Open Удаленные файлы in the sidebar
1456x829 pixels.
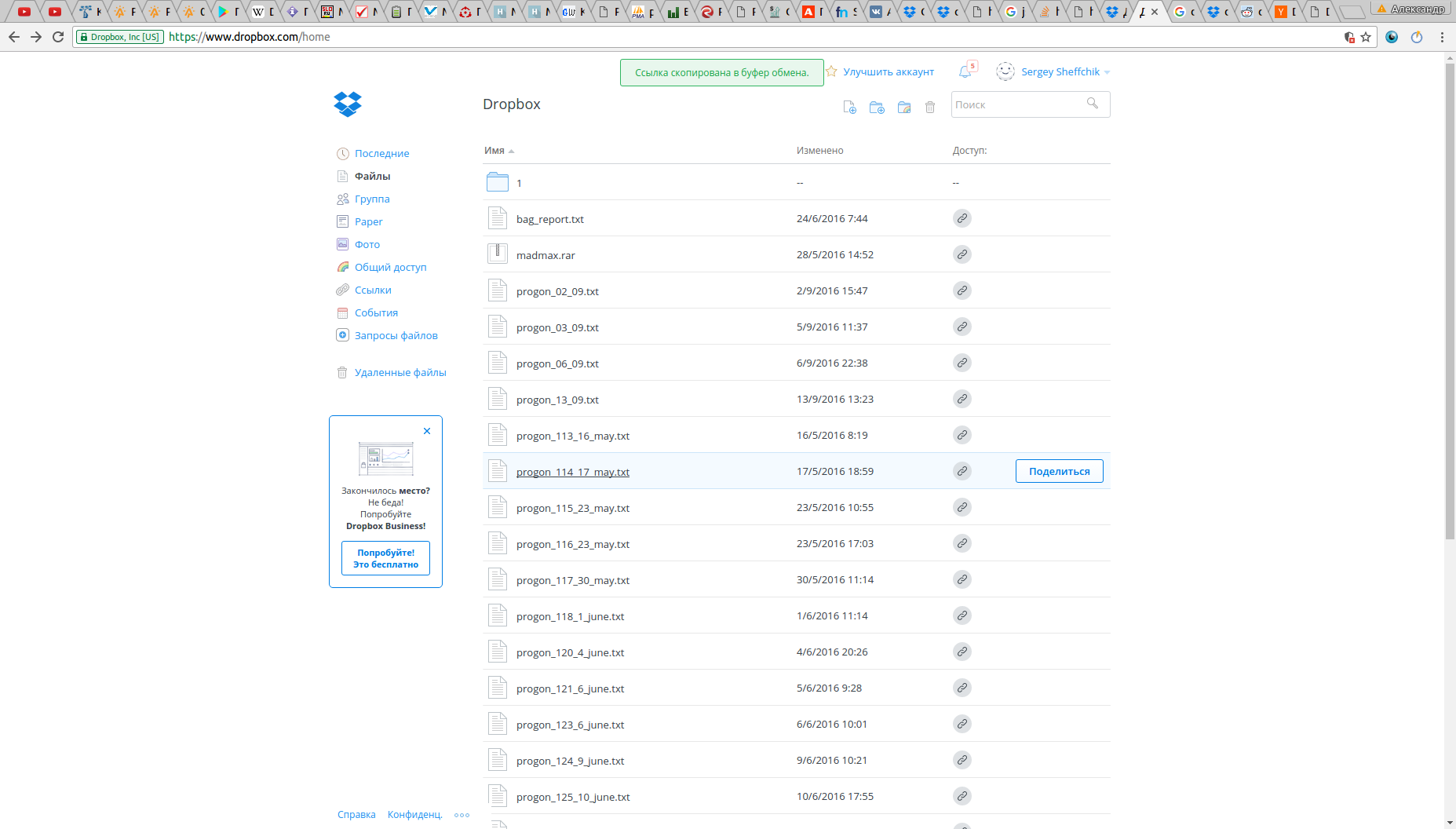(x=400, y=372)
